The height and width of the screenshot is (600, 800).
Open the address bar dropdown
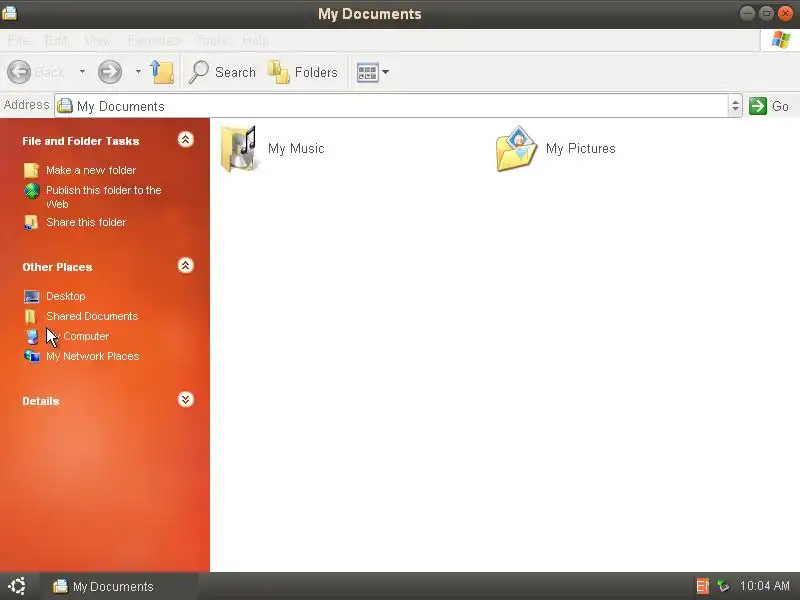pyautogui.click(x=735, y=106)
